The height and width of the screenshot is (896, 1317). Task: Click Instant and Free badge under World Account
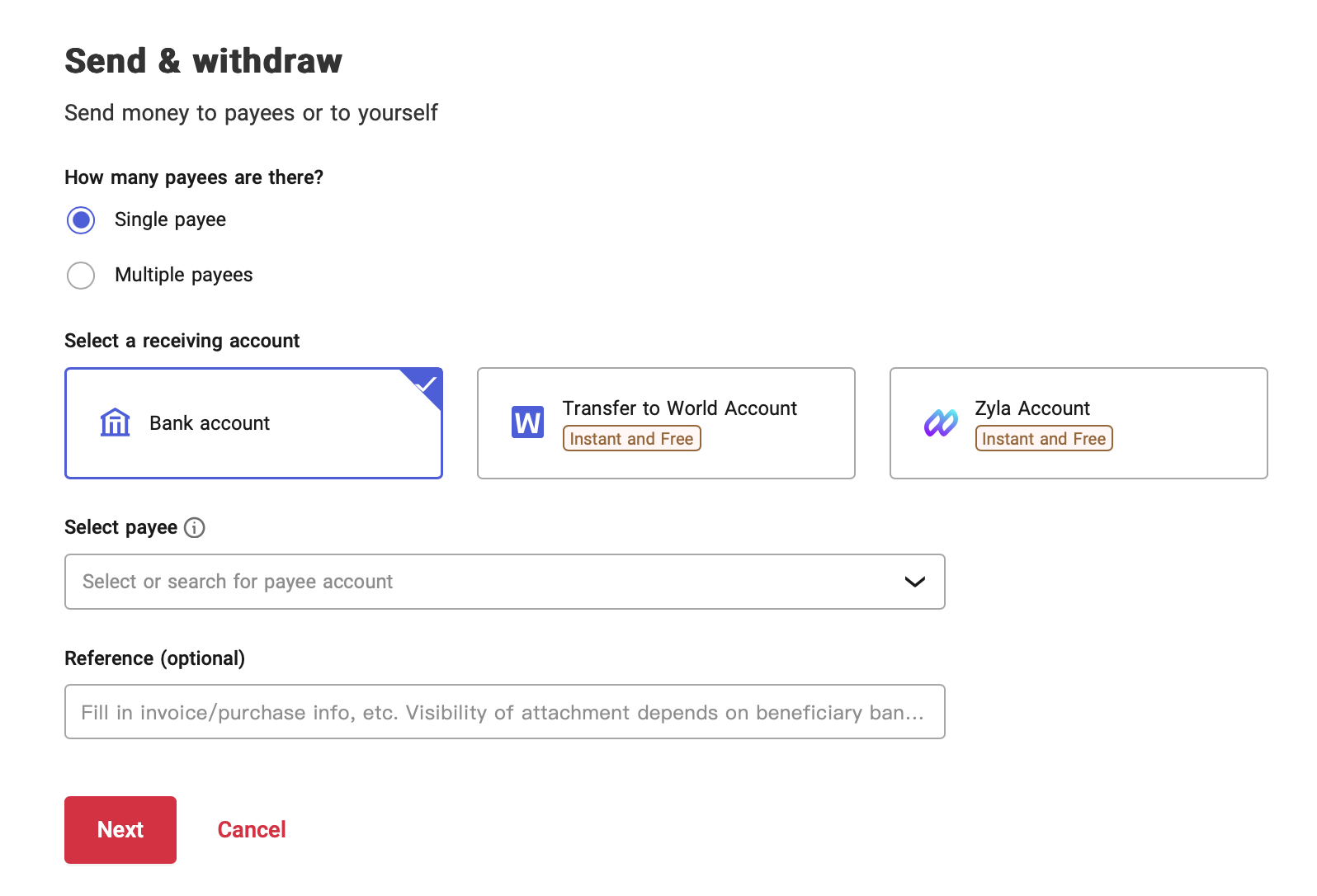point(631,439)
